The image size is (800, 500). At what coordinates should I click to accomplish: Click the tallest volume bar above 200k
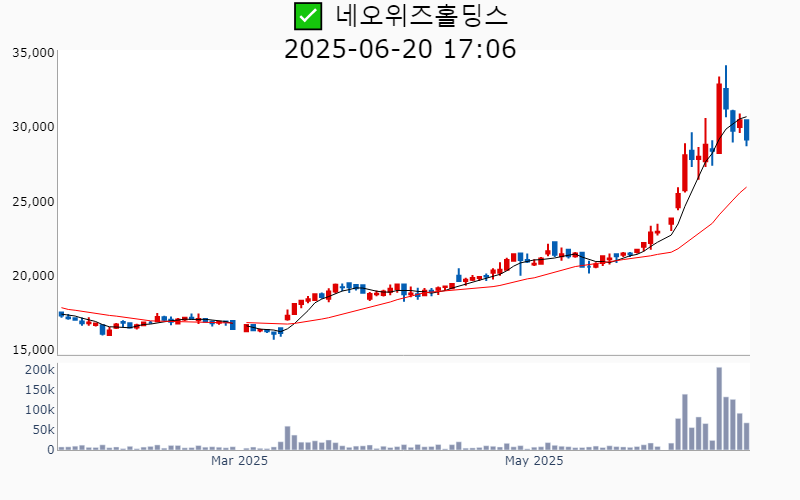719,409
